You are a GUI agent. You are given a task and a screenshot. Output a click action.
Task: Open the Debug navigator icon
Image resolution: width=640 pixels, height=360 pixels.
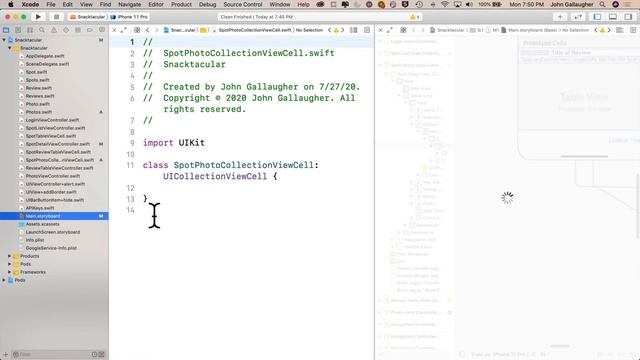[x=78, y=30]
